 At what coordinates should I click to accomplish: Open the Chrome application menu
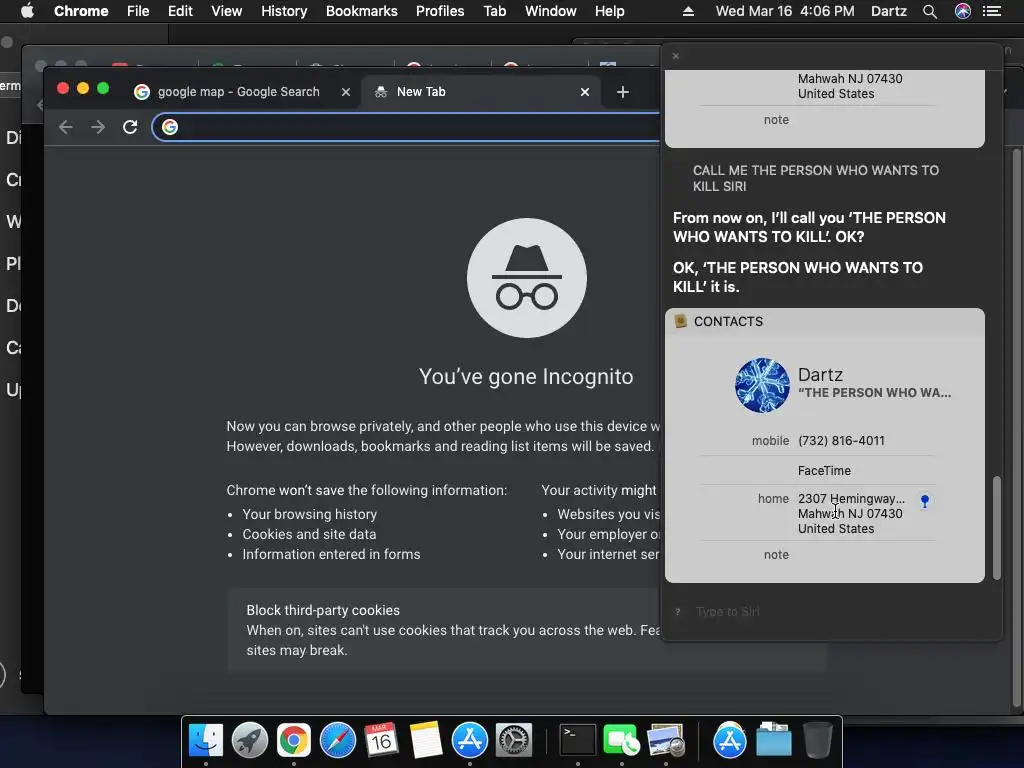[81, 11]
